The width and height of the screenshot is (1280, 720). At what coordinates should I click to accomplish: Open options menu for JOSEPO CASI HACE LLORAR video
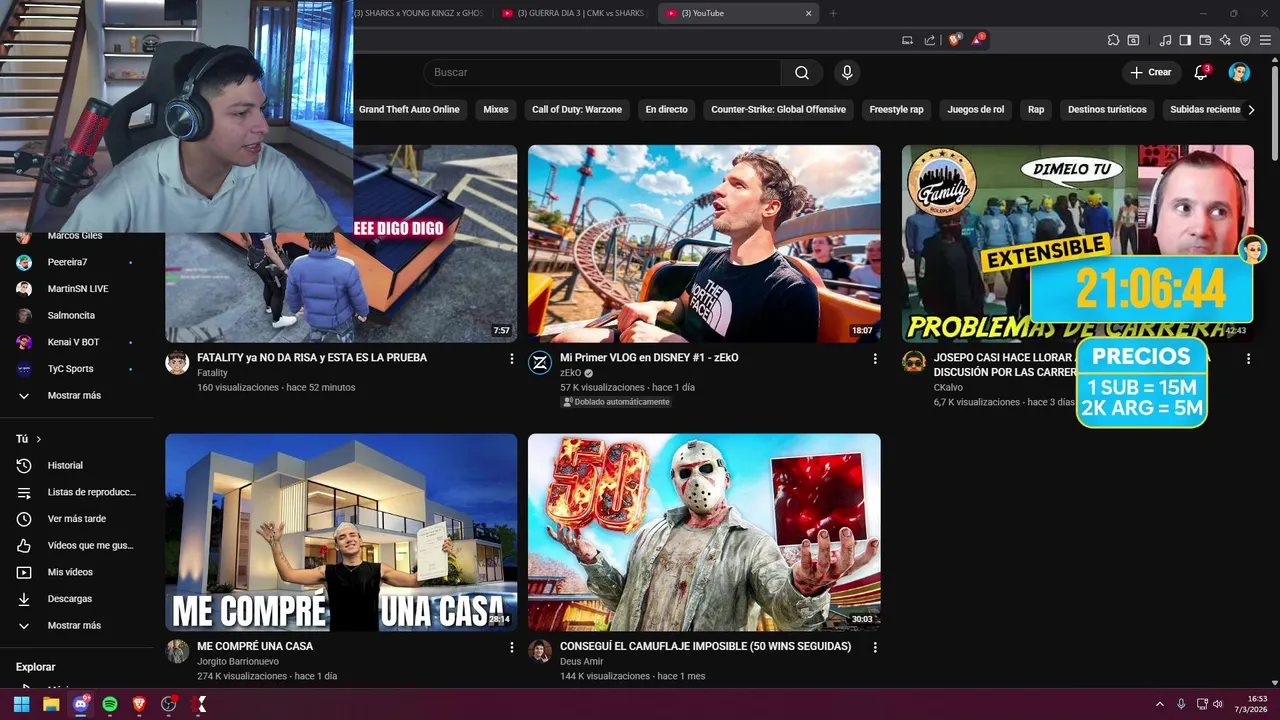(x=1248, y=358)
